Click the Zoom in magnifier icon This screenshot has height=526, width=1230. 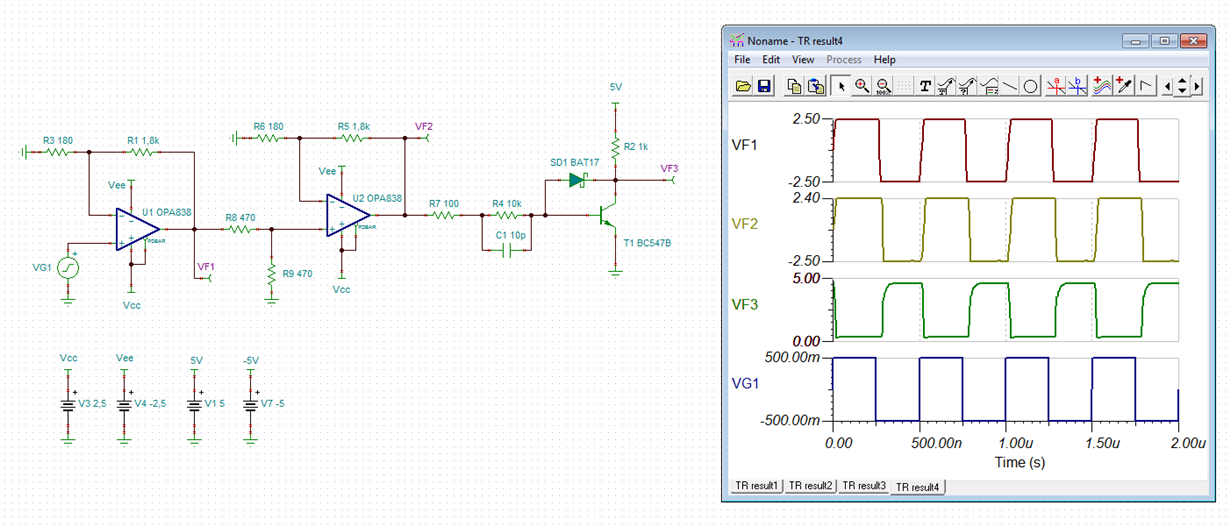862,86
